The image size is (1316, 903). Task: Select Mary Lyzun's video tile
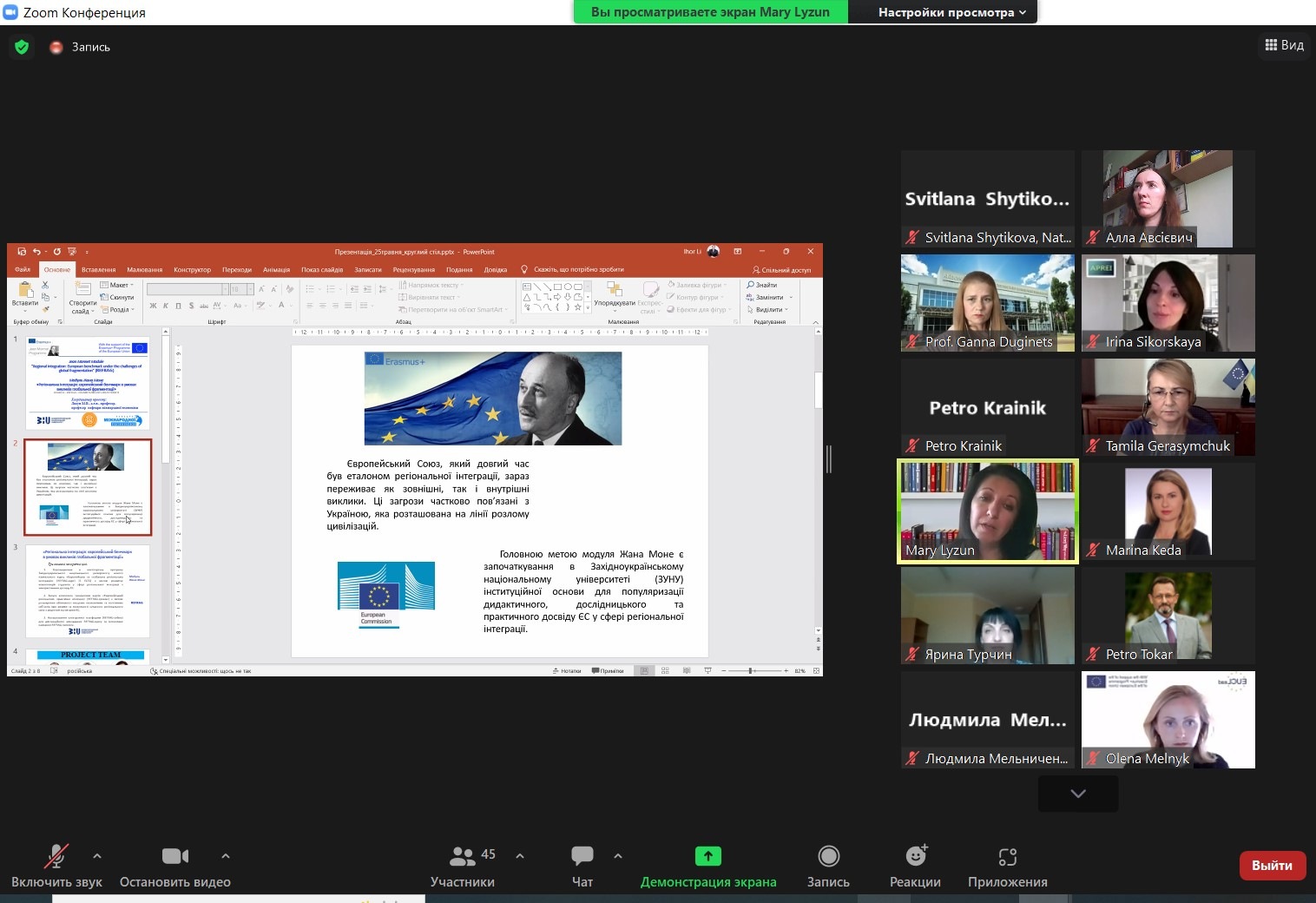tap(988, 511)
